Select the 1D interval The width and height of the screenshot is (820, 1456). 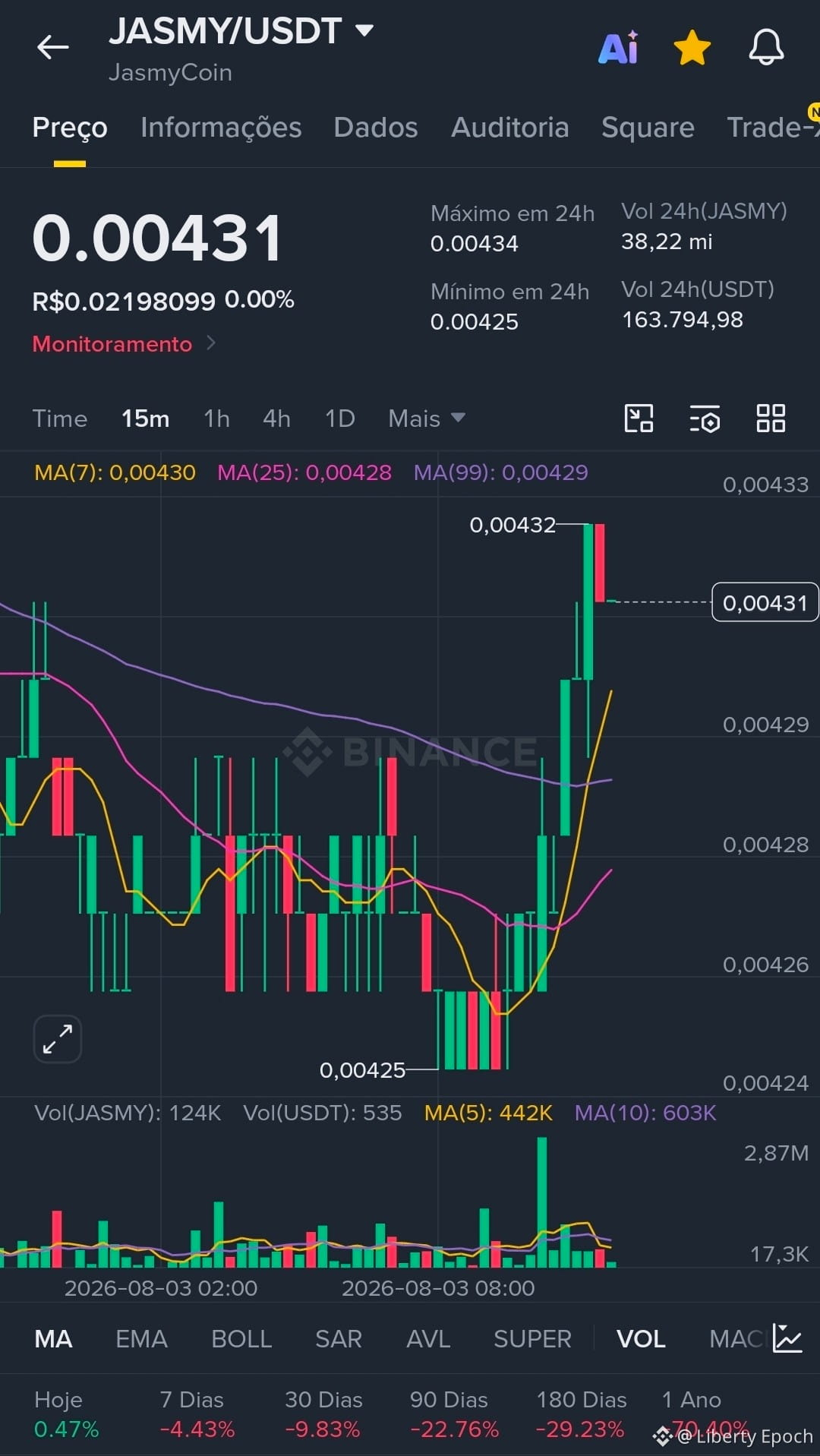tap(340, 418)
